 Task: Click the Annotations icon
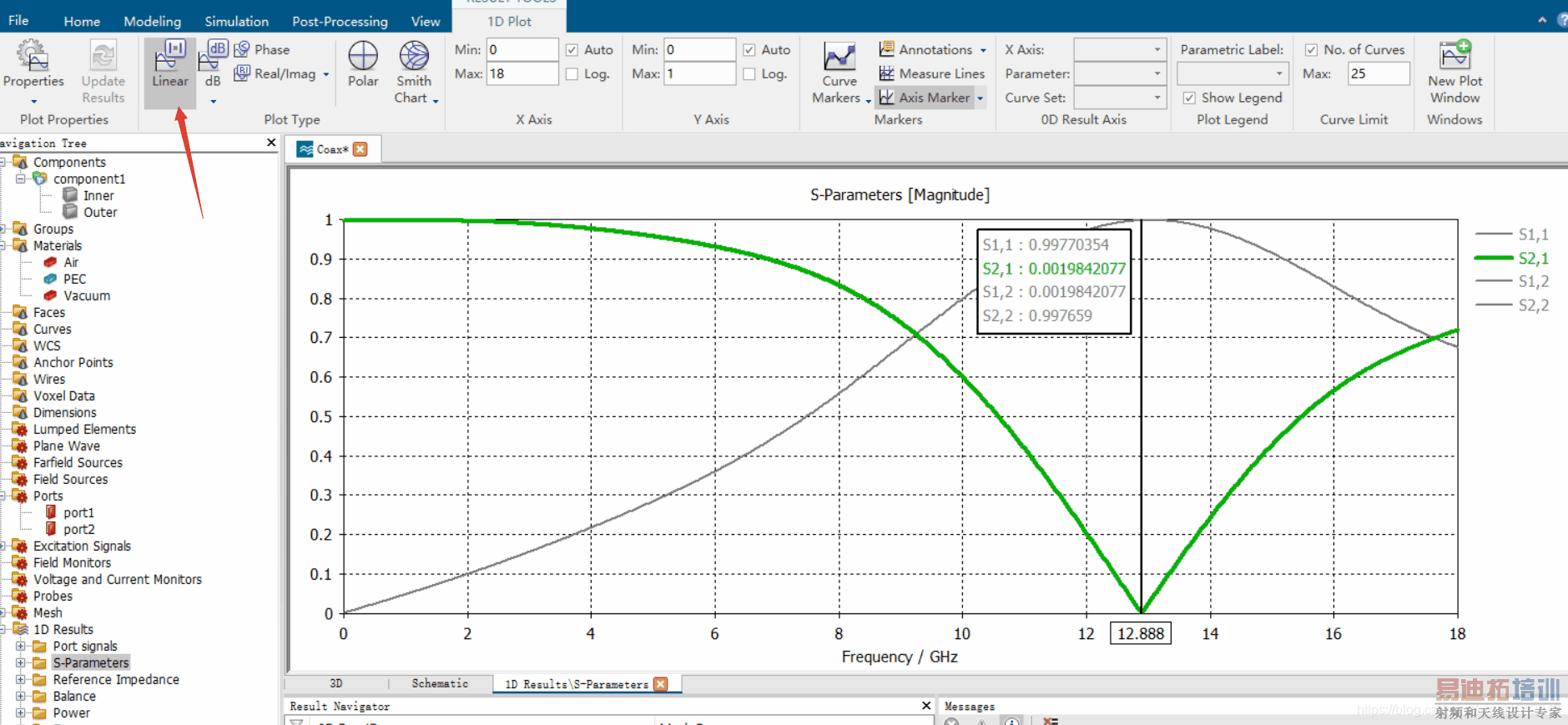coord(887,49)
